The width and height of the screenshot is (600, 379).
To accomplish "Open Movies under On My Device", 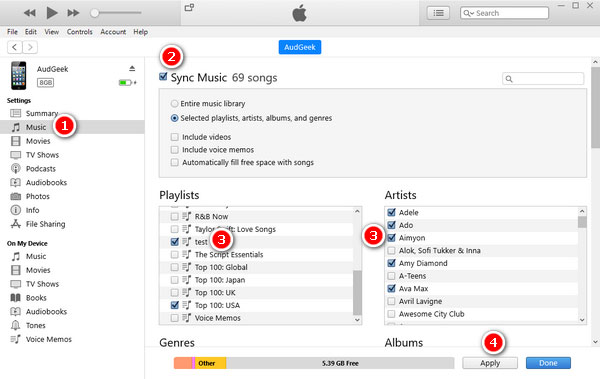I will coord(38,270).
